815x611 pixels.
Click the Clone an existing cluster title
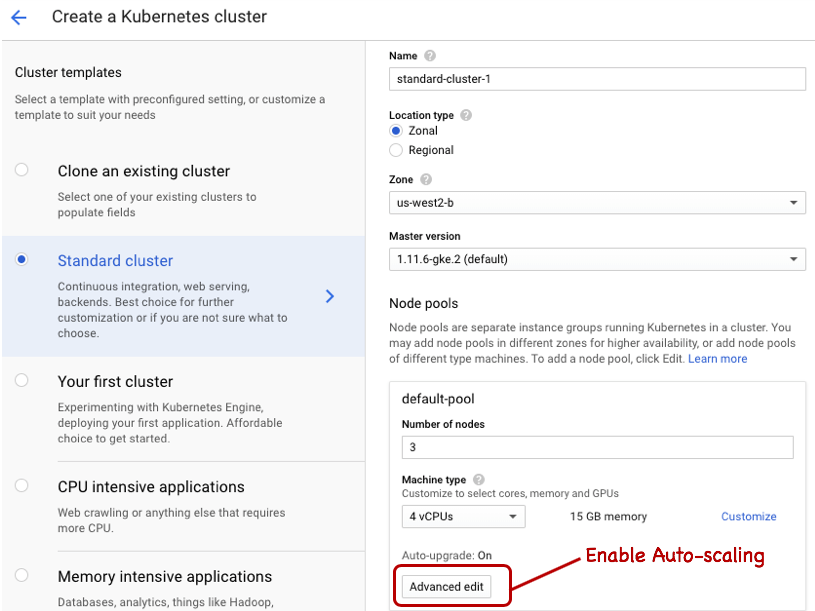pyautogui.click(x=143, y=171)
